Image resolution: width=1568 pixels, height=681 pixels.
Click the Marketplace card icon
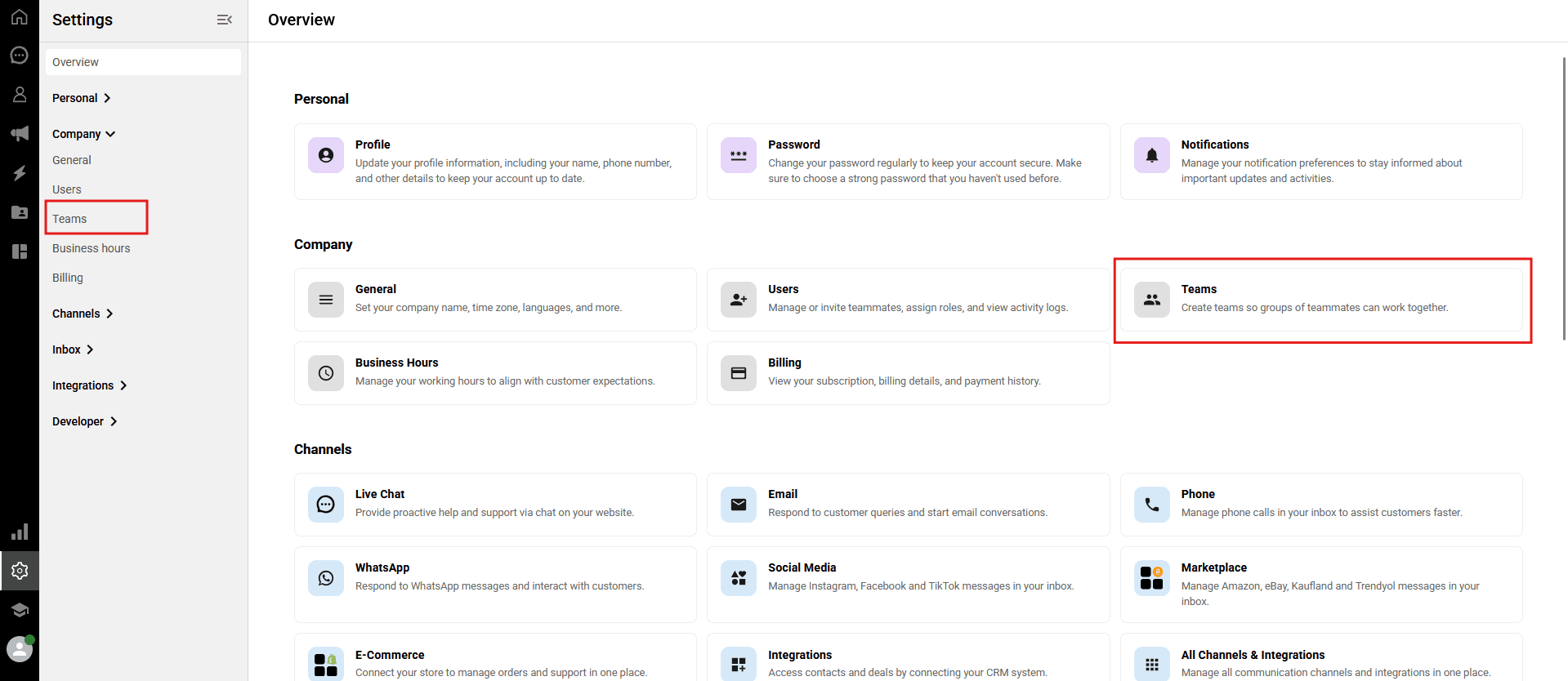pos(1152,578)
